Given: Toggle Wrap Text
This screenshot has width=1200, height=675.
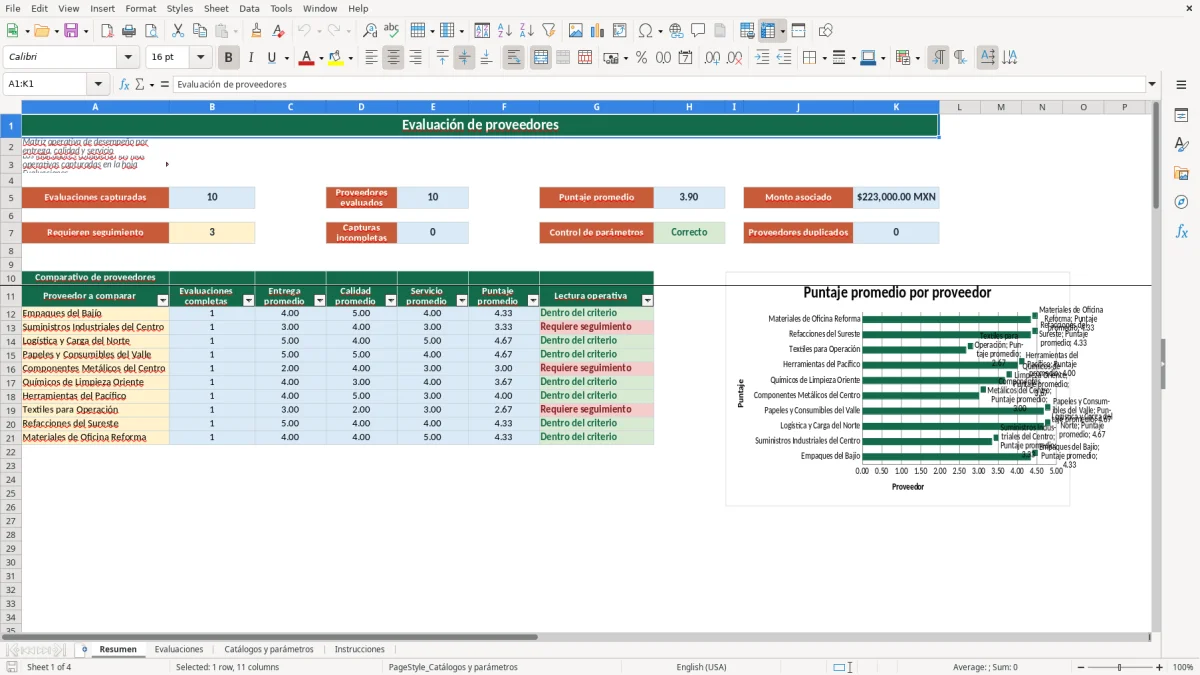Looking at the screenshot, I should [514, 58].
